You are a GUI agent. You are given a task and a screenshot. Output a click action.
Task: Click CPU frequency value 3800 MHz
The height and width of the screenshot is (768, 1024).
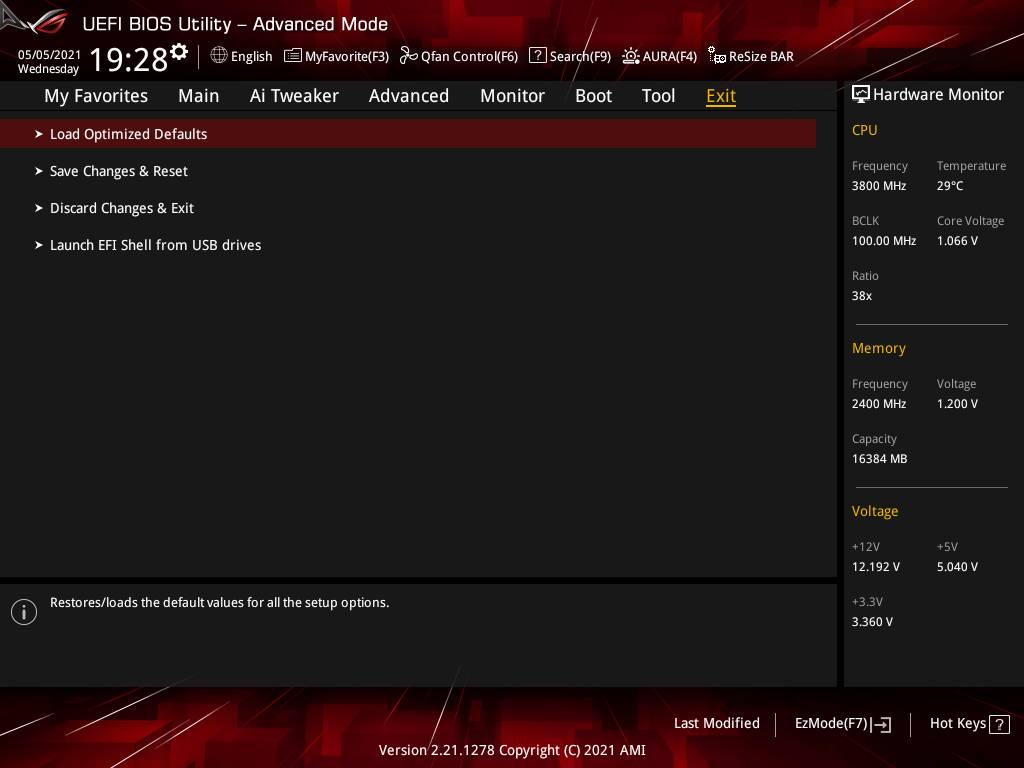pyautogui.click(x=878, y=186)
